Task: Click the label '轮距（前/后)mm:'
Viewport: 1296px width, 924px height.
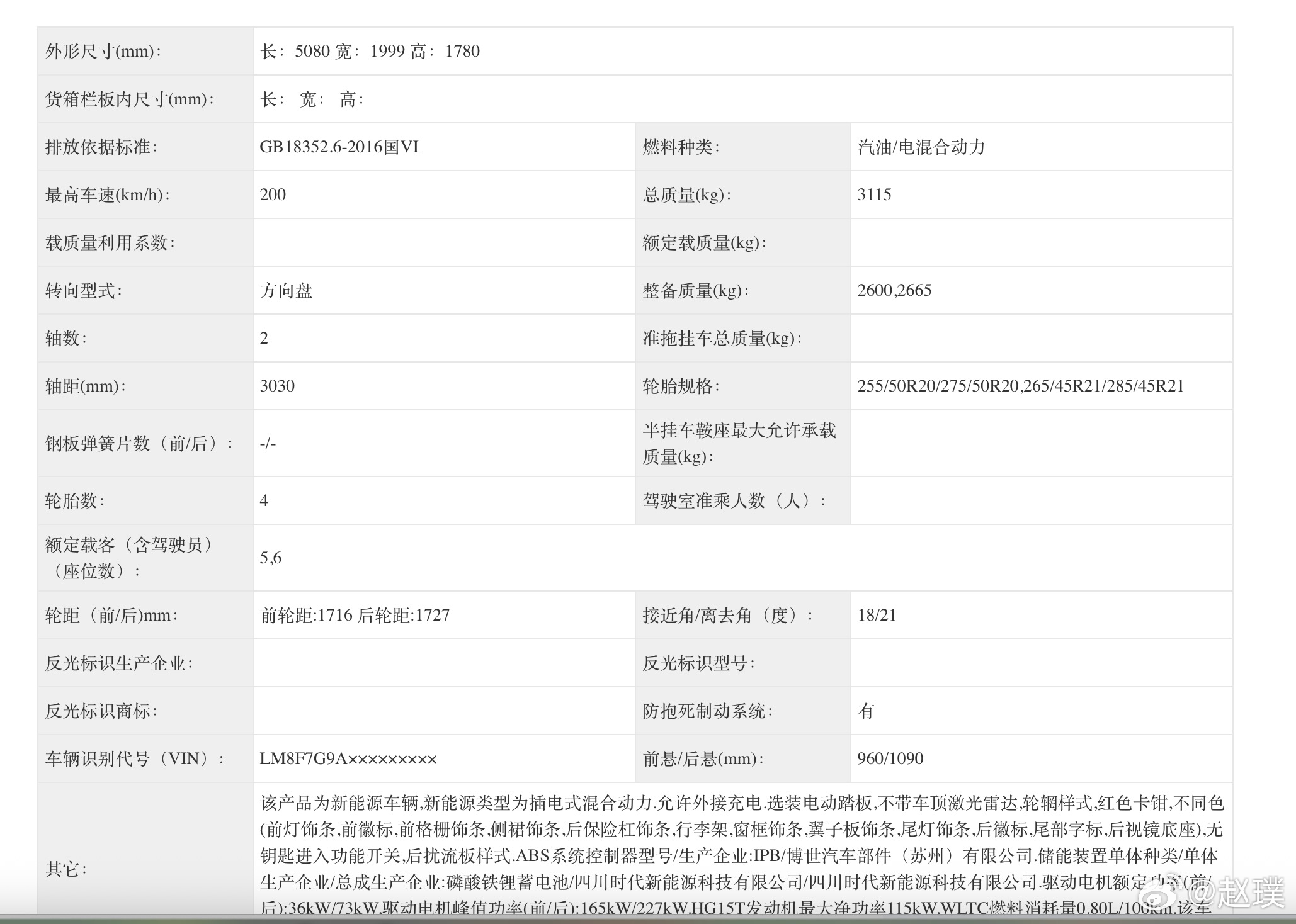Action: tap(111, 615)
